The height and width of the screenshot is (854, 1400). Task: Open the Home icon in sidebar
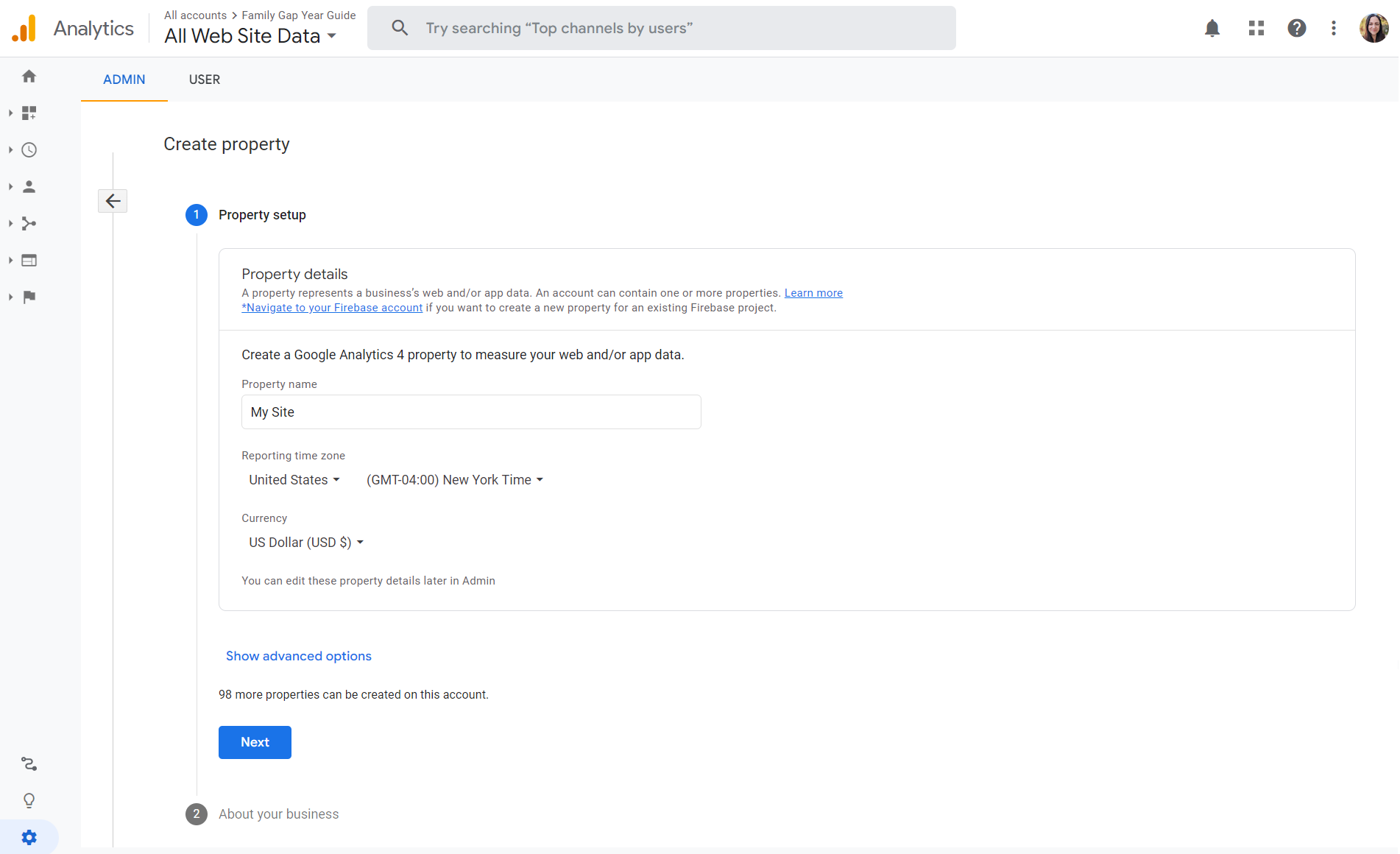tap(29, 77)
